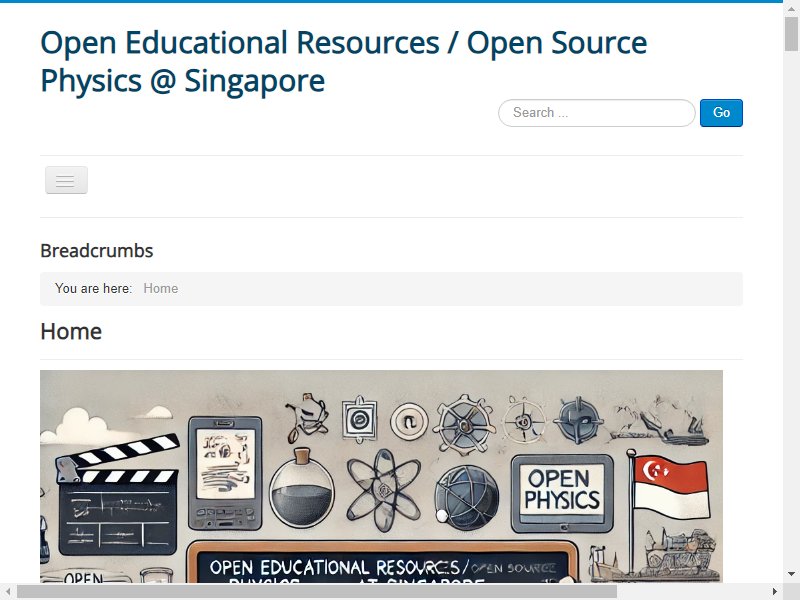Click the Home breadcrumb link

click(161, 289)
